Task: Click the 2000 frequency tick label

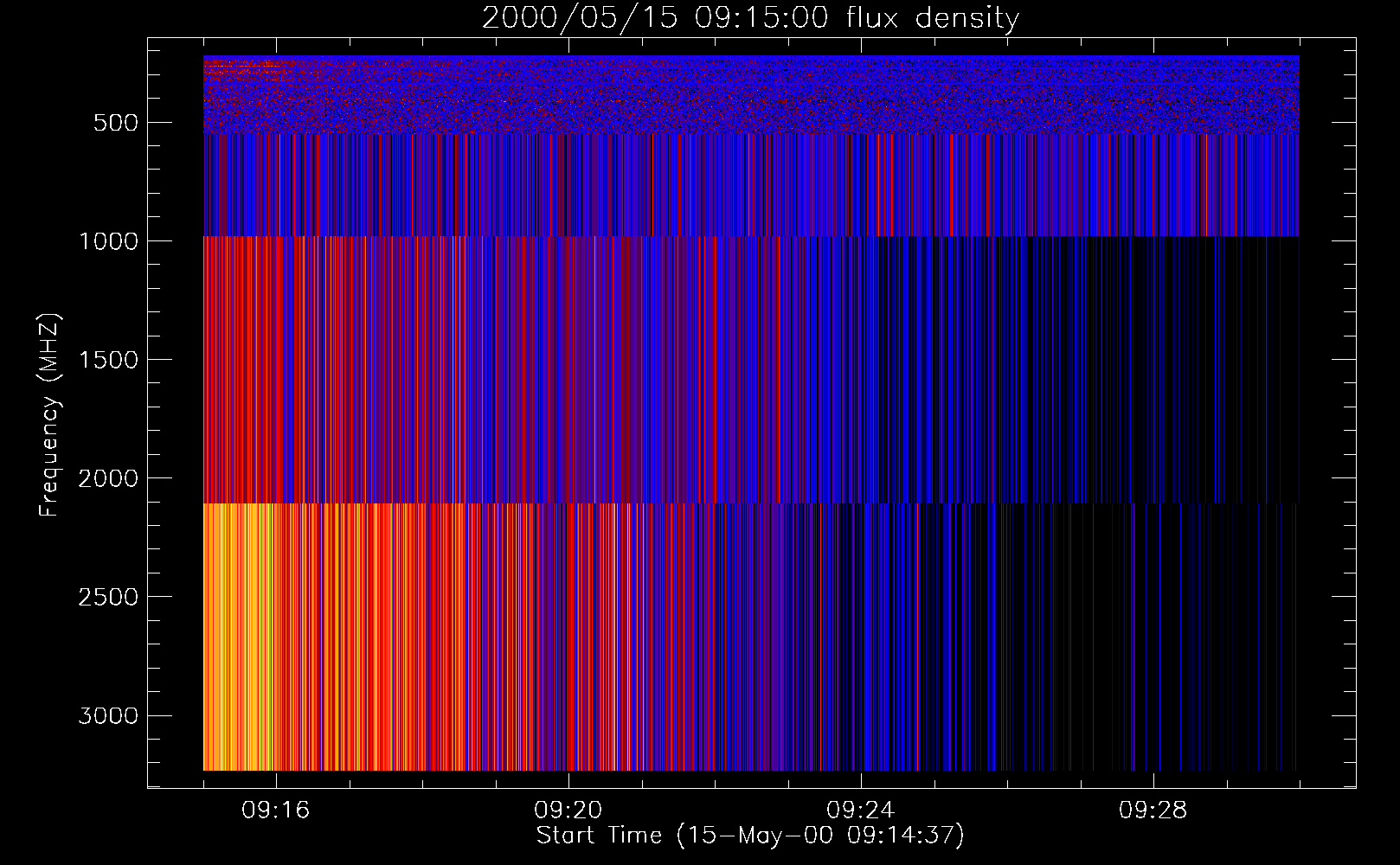Action: 108,478
